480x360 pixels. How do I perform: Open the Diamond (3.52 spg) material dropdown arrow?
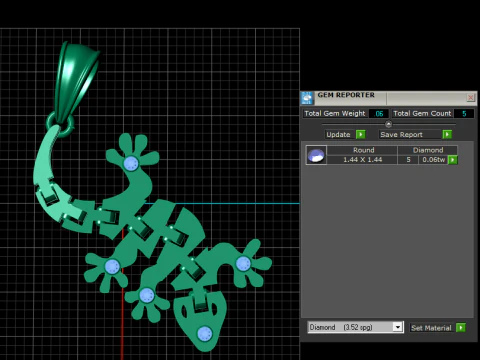point(397,327)
